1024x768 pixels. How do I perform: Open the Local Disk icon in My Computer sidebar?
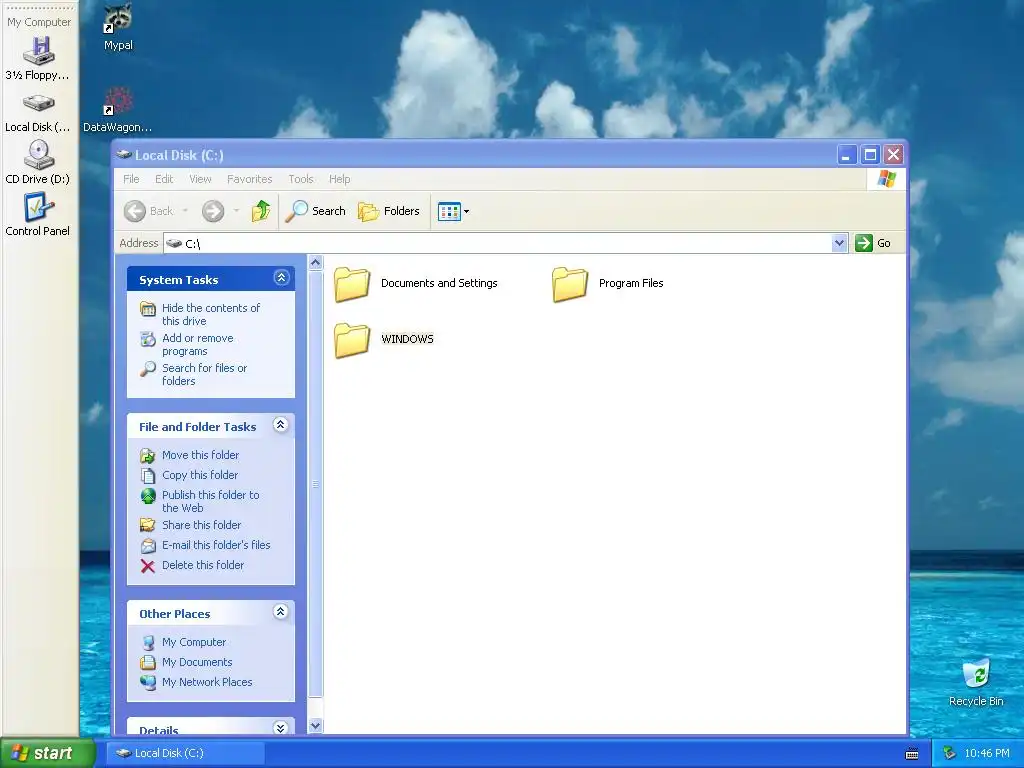(x=38, y=112)
